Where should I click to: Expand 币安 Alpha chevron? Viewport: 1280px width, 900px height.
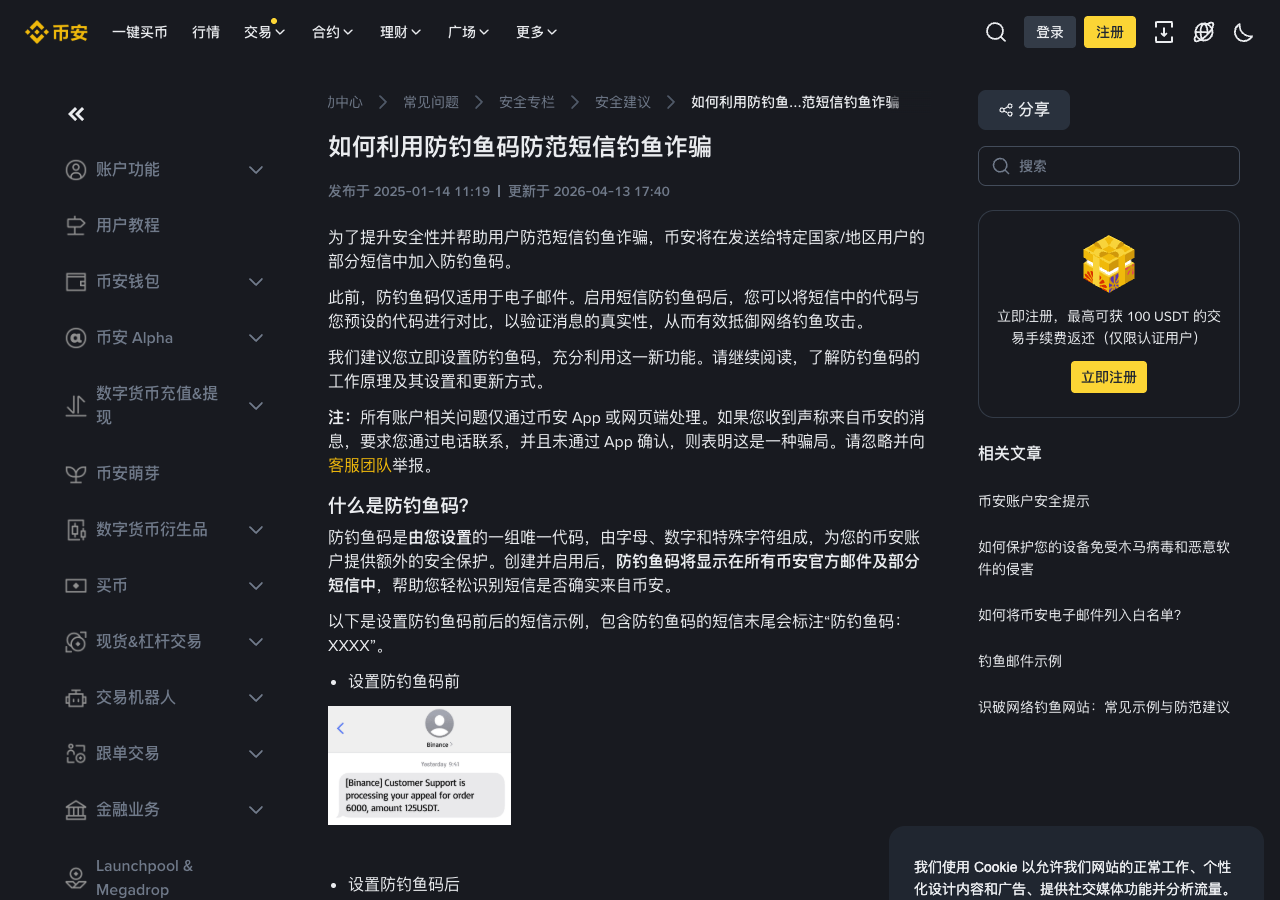256,338
